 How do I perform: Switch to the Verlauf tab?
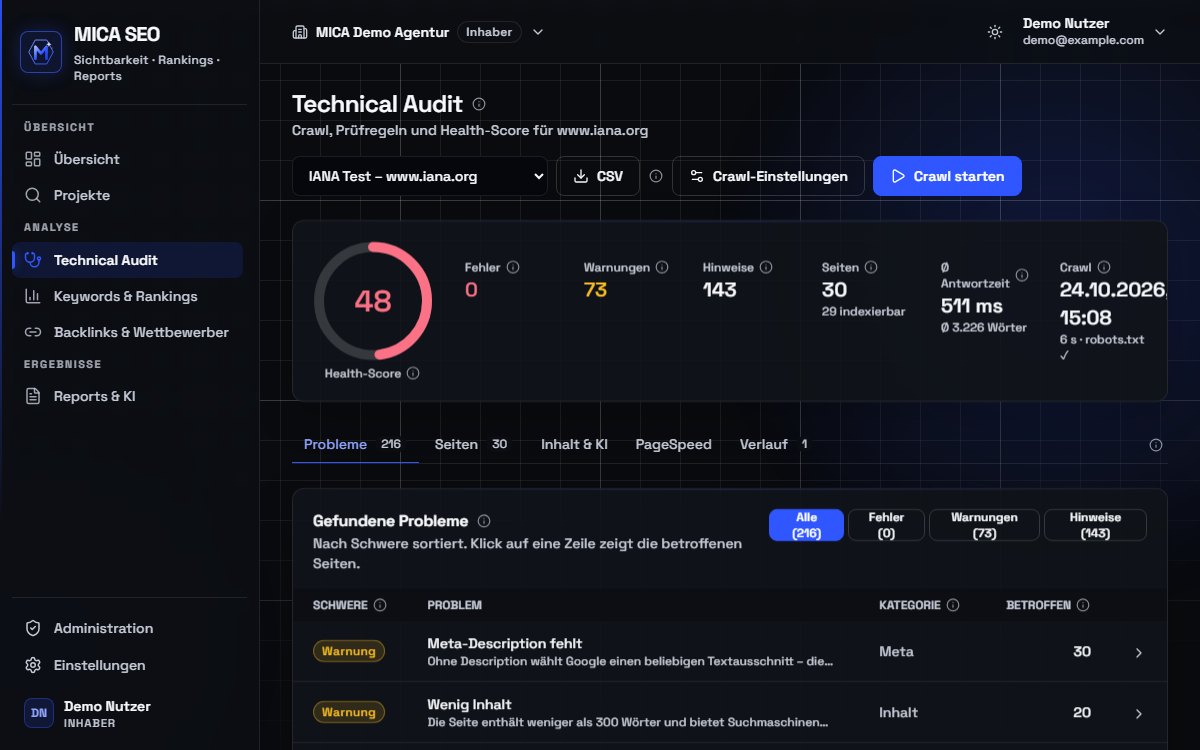tap(773, 444)
